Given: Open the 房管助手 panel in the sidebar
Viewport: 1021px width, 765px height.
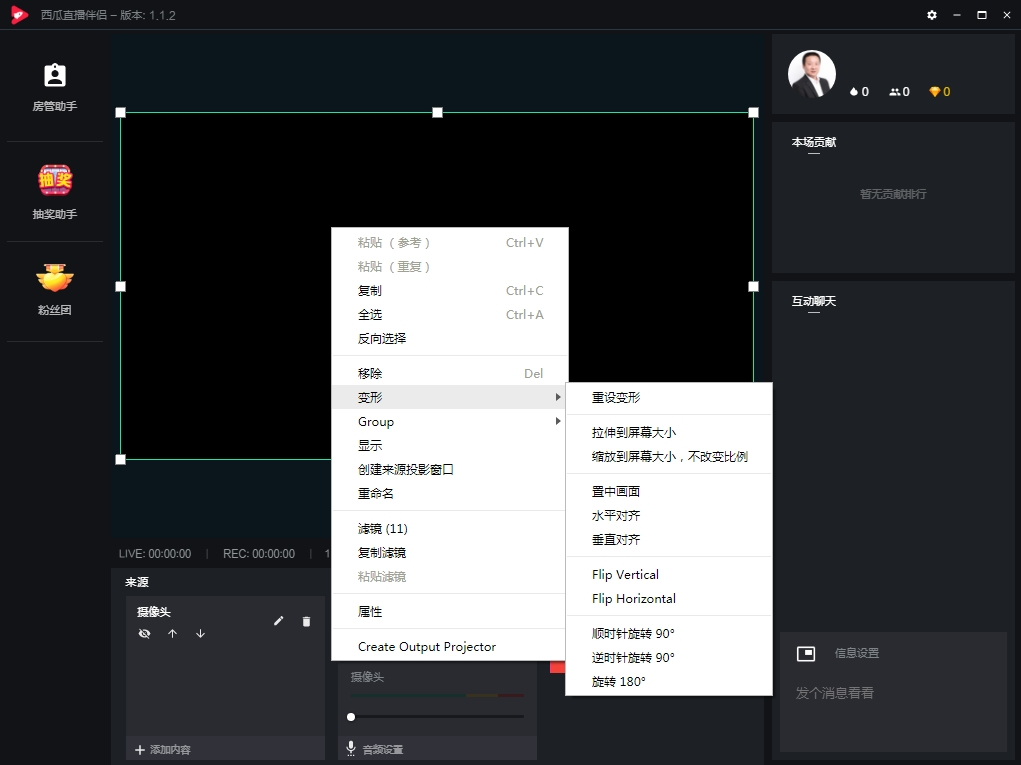Looking at the screenshot, I should pyautogui.click(x=54, y=85).
